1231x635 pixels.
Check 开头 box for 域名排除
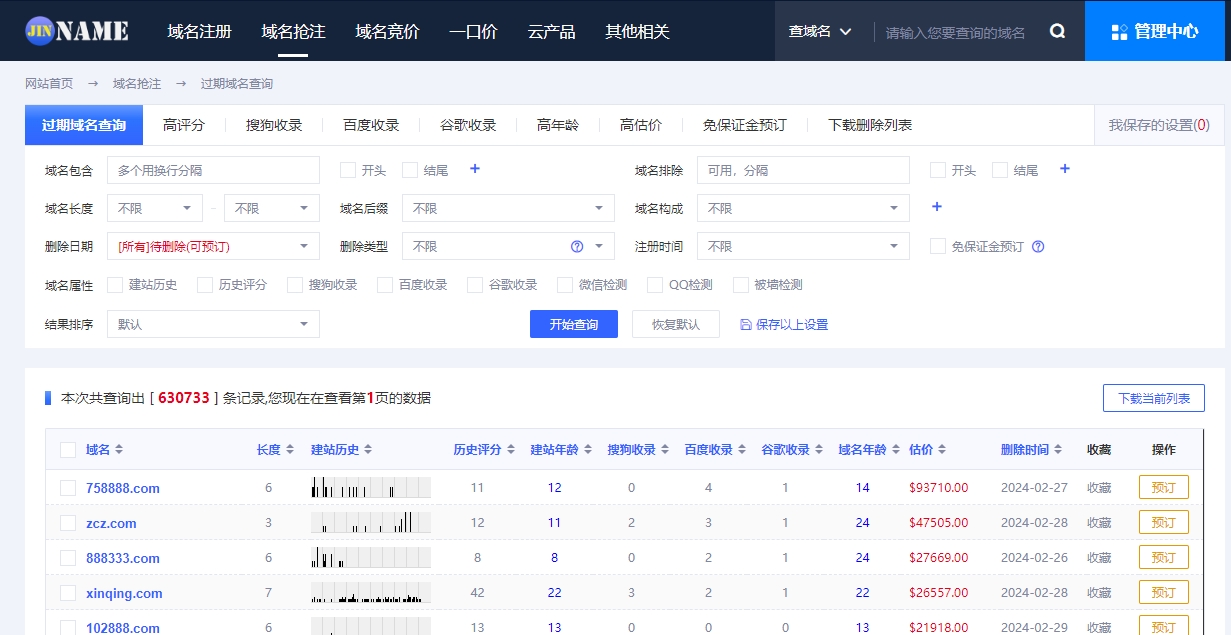tap(938, 170)
